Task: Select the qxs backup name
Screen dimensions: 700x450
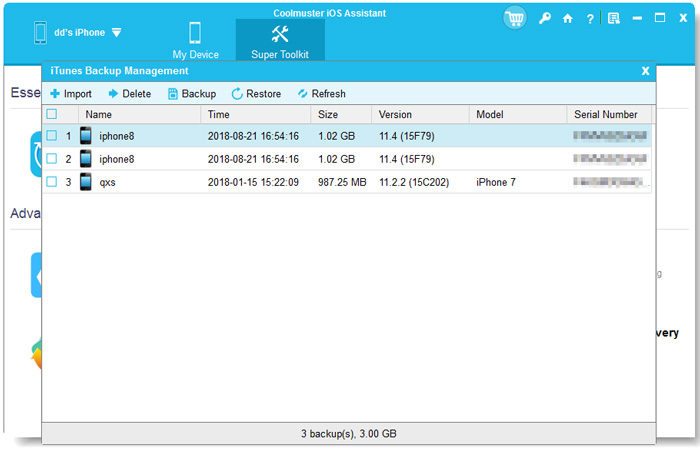Action: (x=107, y=183)
